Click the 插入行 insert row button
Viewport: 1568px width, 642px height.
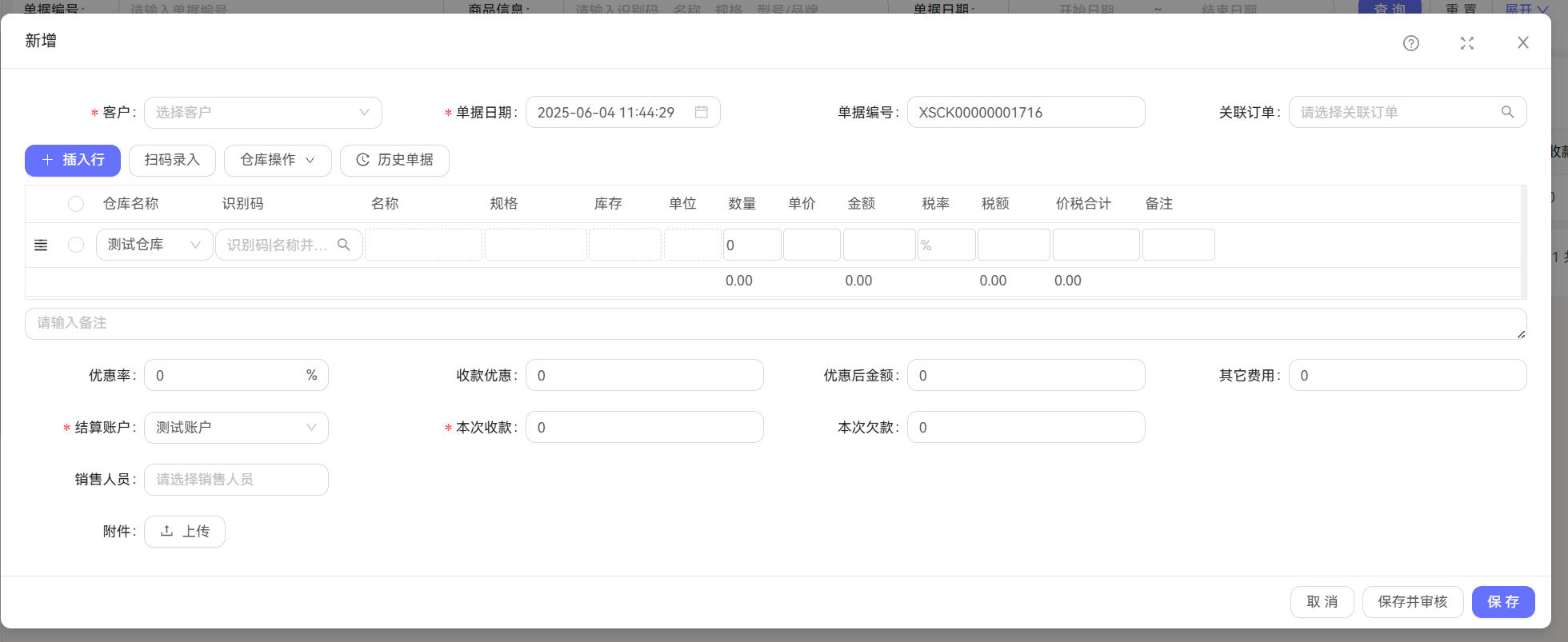tap(73, 160)
